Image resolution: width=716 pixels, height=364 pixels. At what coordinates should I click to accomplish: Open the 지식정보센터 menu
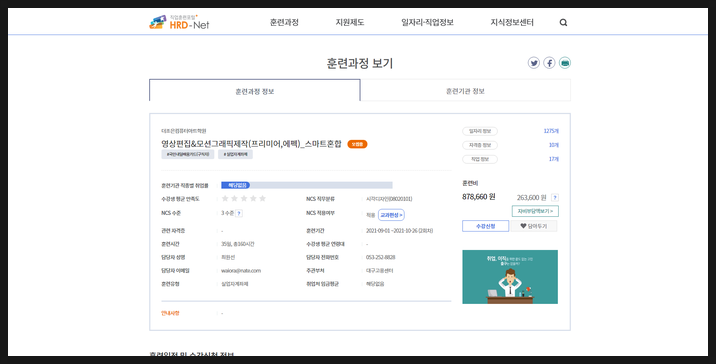coord(512,22)
